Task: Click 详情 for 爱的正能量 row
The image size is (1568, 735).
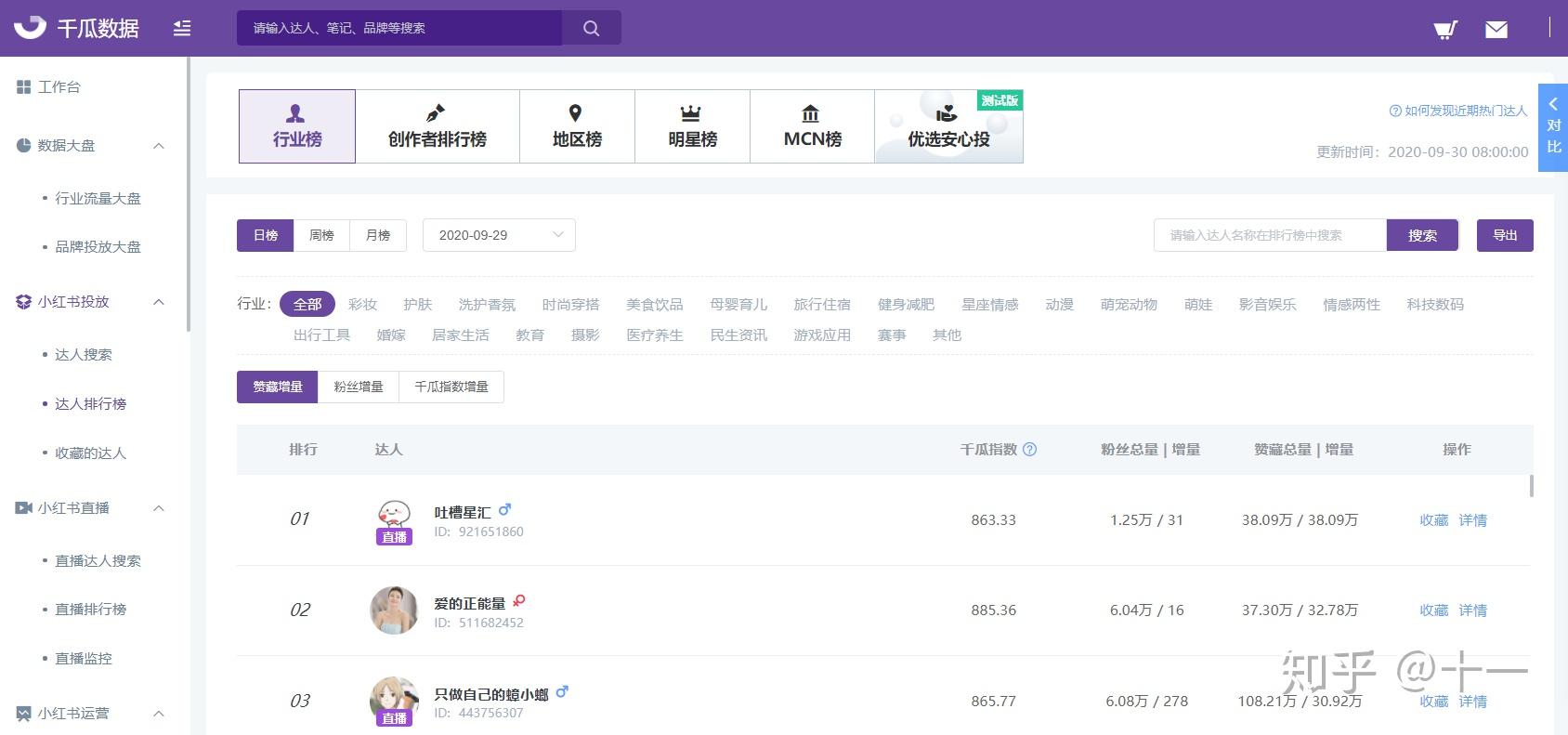Action: (1473, 610)
